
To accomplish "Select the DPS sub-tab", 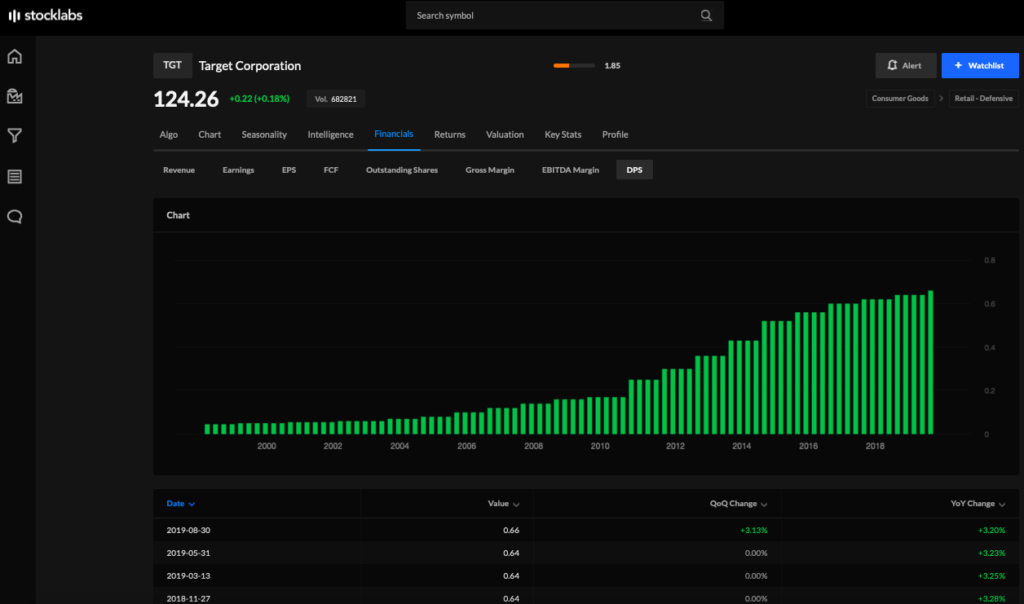I will (634, 170).
